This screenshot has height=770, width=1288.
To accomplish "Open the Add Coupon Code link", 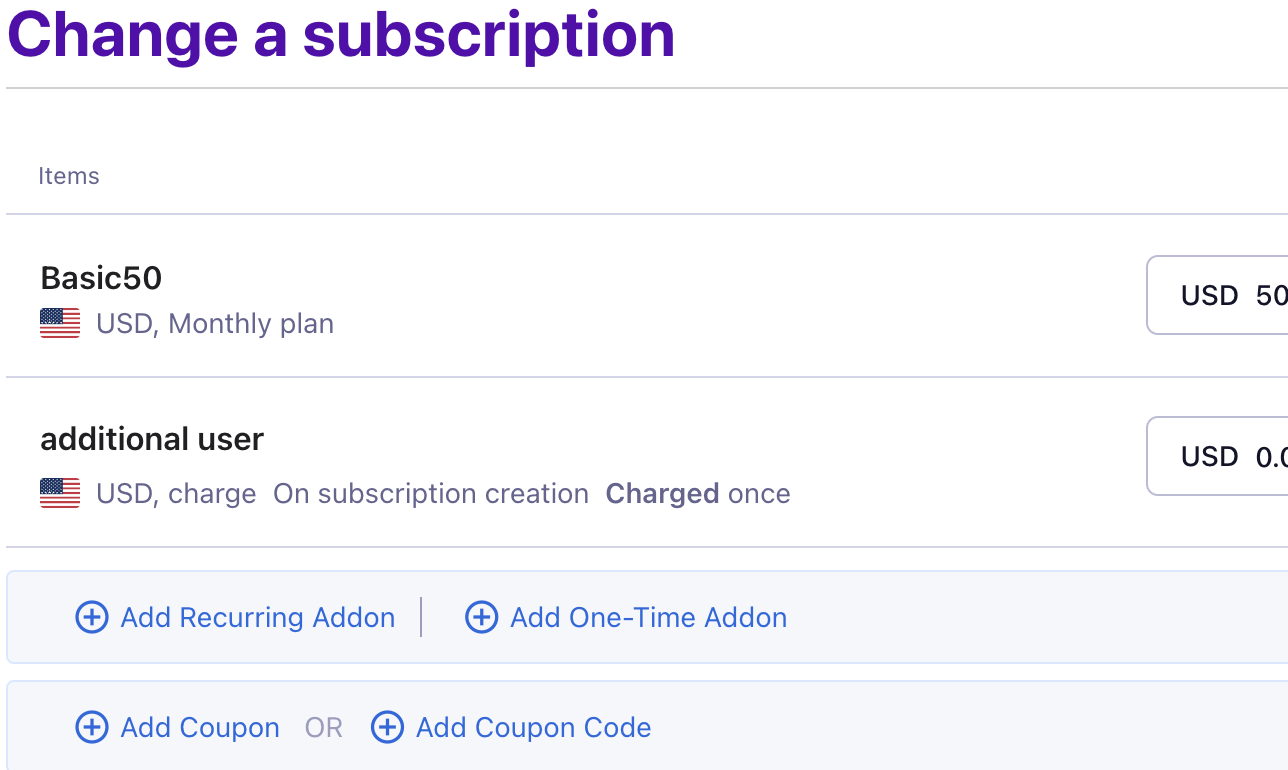I will pos(533,728).
